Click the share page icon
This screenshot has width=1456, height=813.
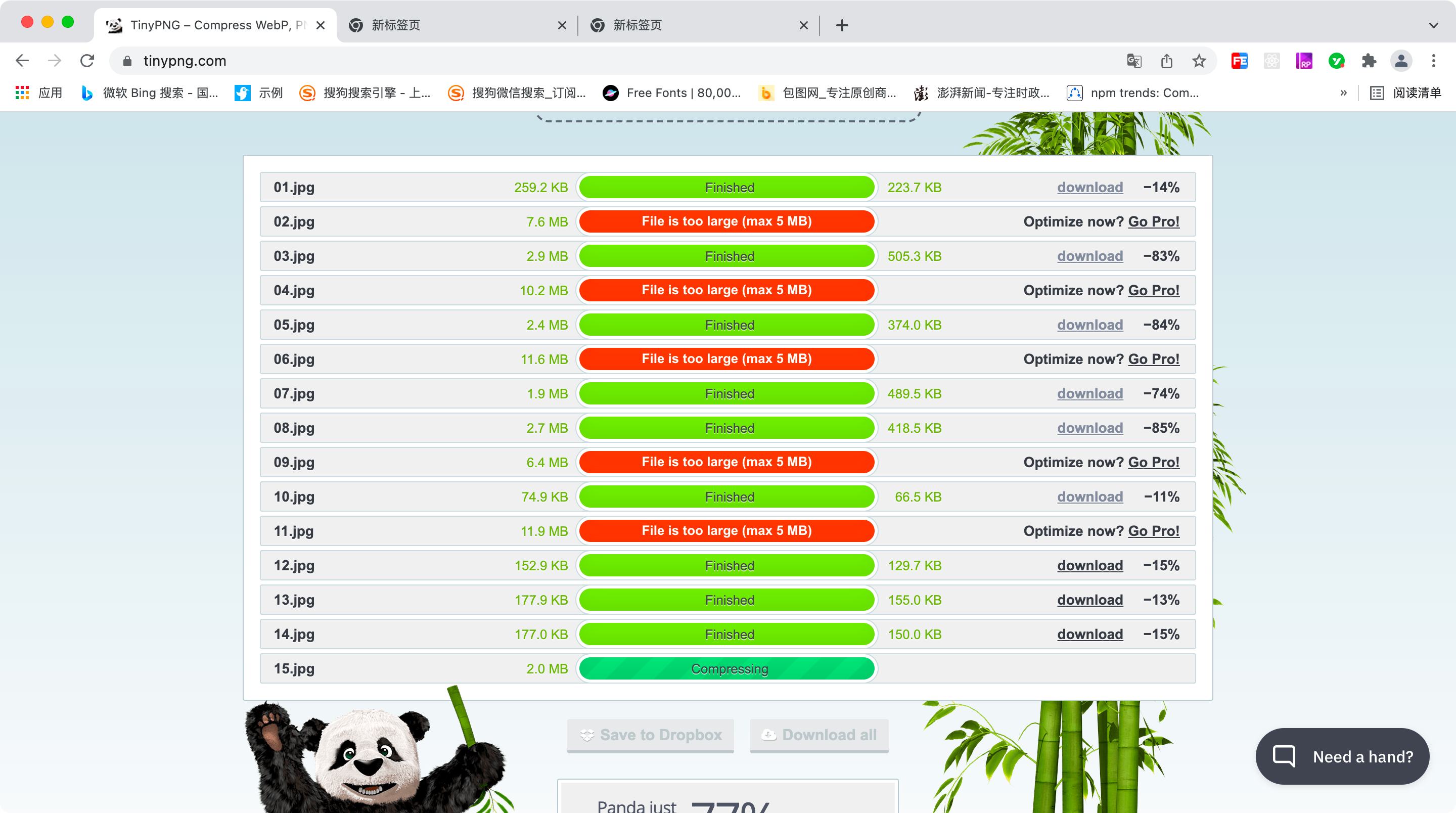pos(1167,61)
